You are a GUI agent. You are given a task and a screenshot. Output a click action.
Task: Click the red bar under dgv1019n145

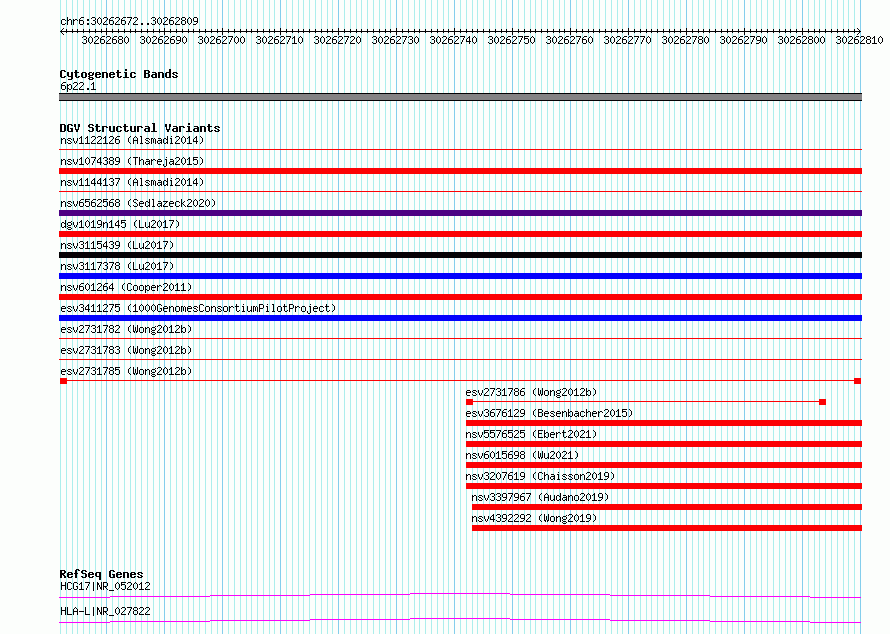460,234
